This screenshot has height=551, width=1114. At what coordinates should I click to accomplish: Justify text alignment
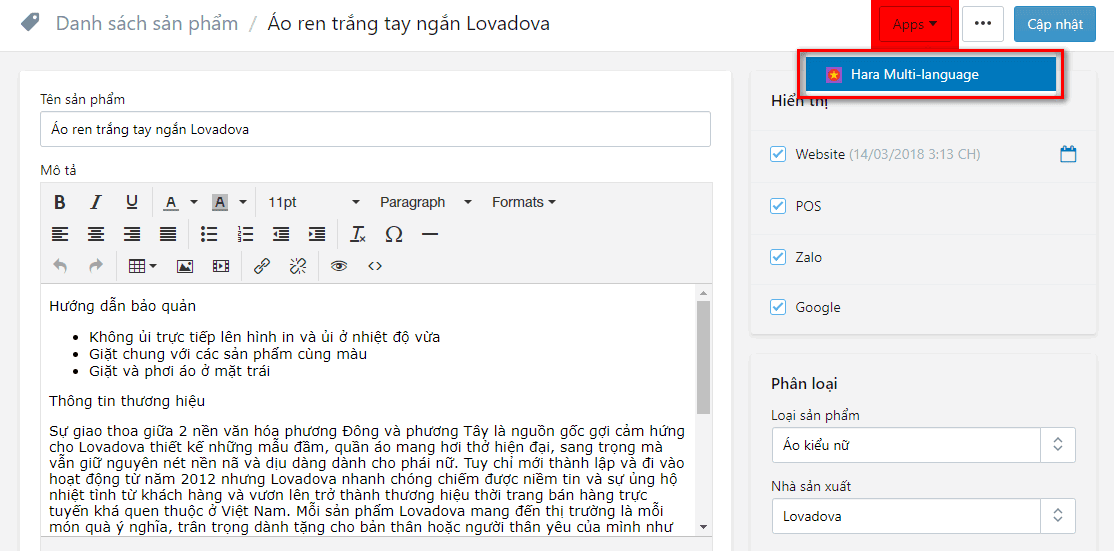point(168,234)
